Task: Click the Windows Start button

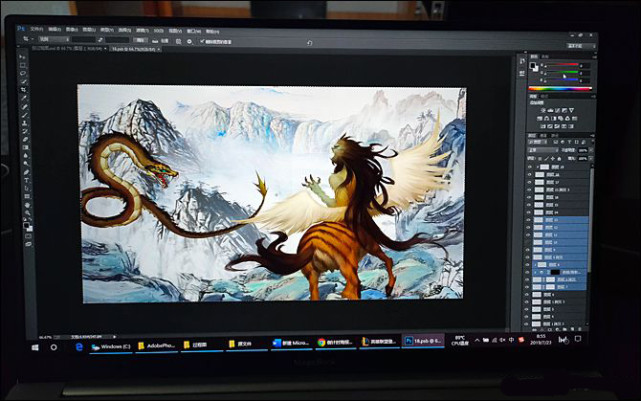Action: pos(35,347)
